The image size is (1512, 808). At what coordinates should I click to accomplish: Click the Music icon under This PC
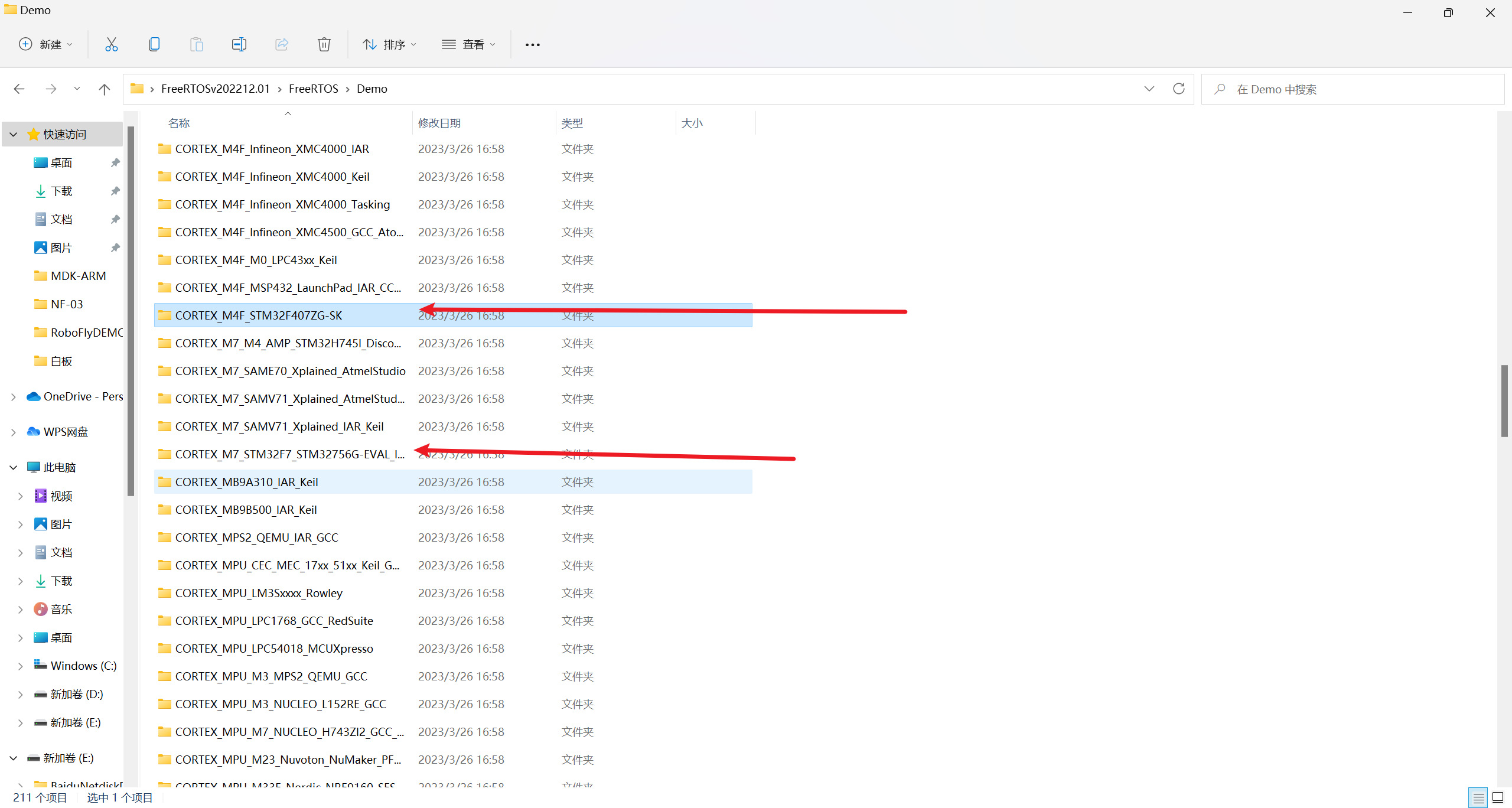[x=40, y=609]
